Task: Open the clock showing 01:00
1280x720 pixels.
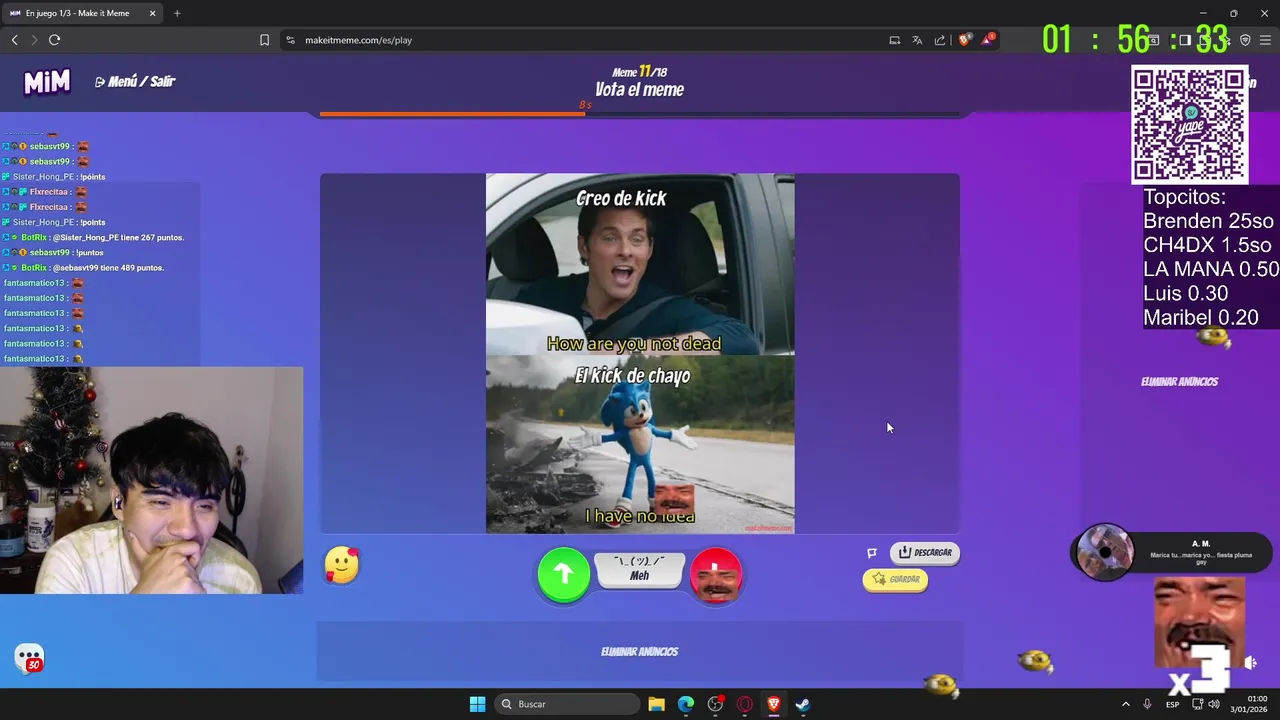Action: click(x=1250, y=704)
